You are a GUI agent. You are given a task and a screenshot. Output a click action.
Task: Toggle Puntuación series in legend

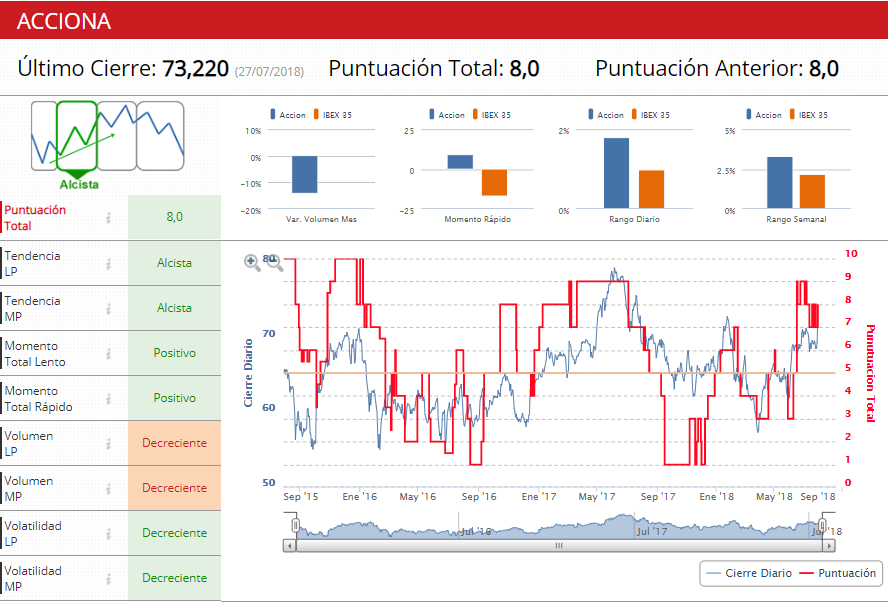(838, 573)
